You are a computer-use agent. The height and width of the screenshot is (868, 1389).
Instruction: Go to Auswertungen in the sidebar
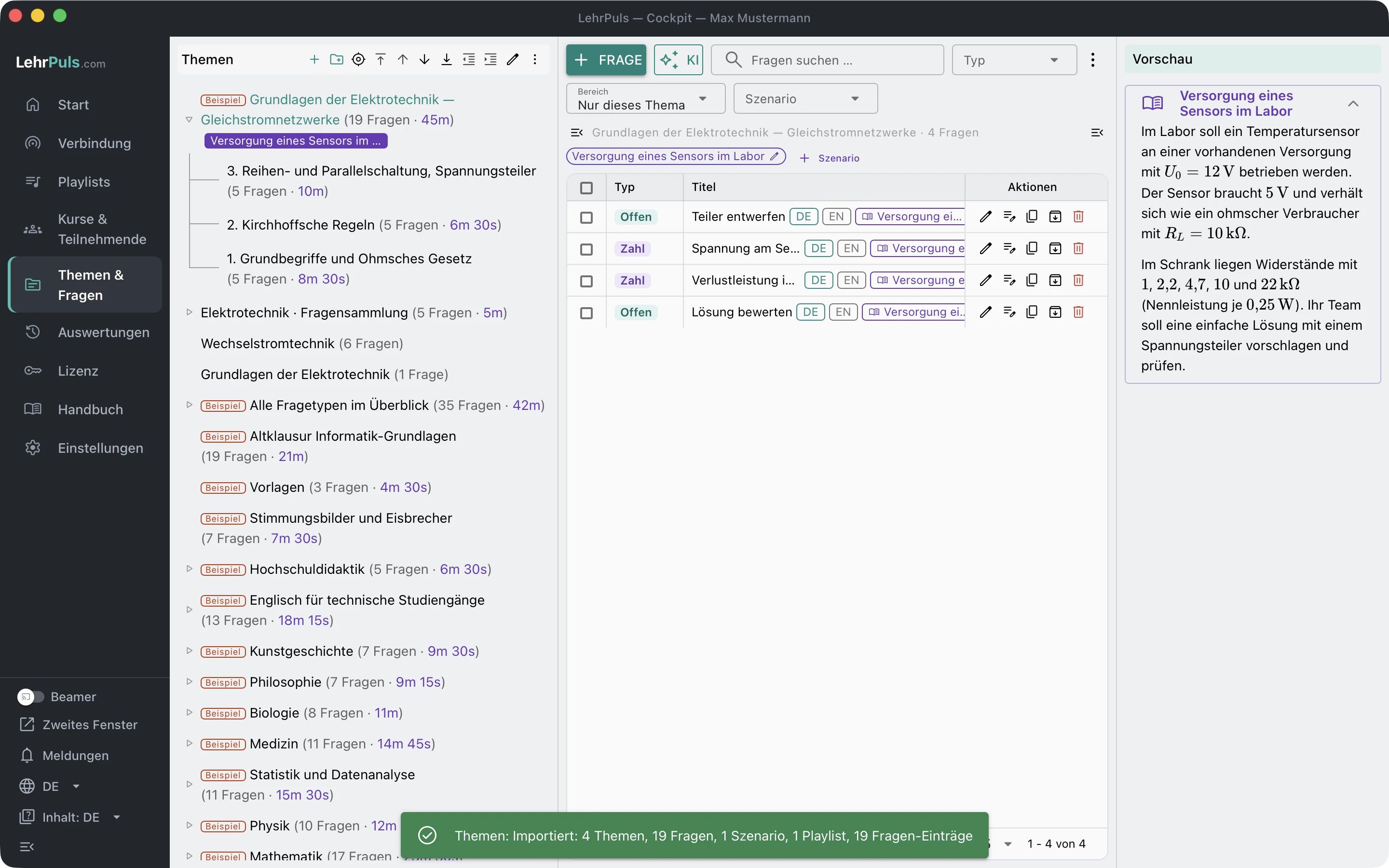(85, 332)
